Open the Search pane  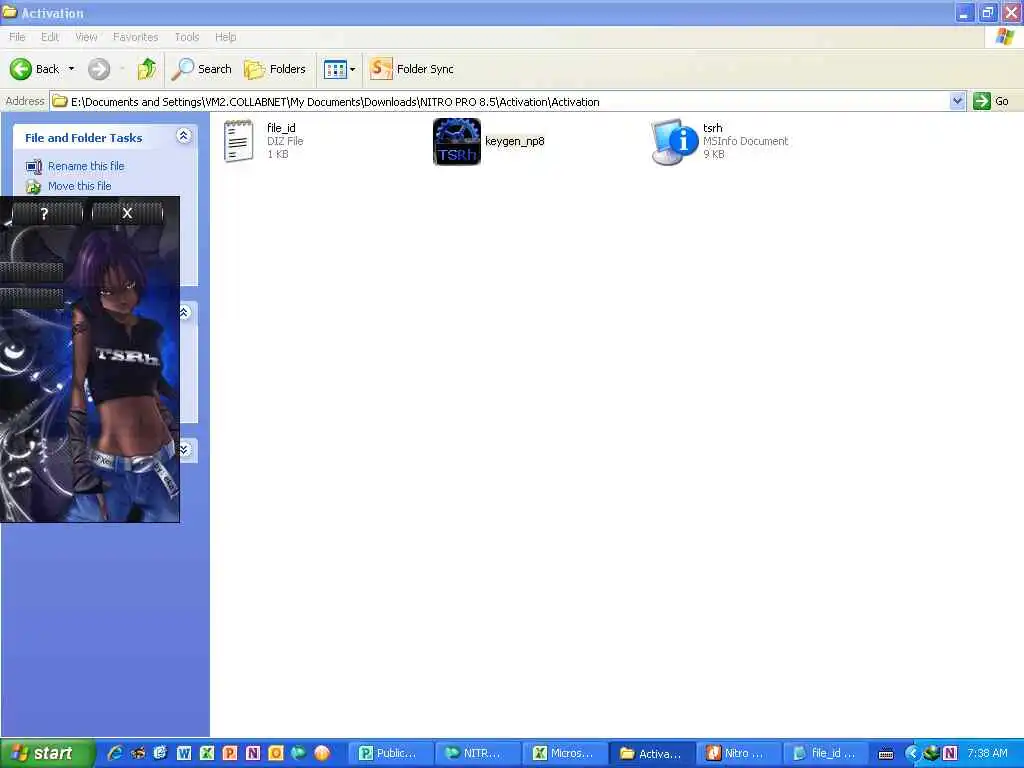pos(202,69)
